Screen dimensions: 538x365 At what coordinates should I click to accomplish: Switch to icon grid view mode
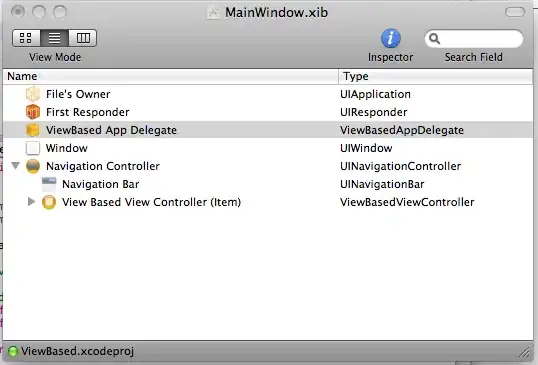26,38
